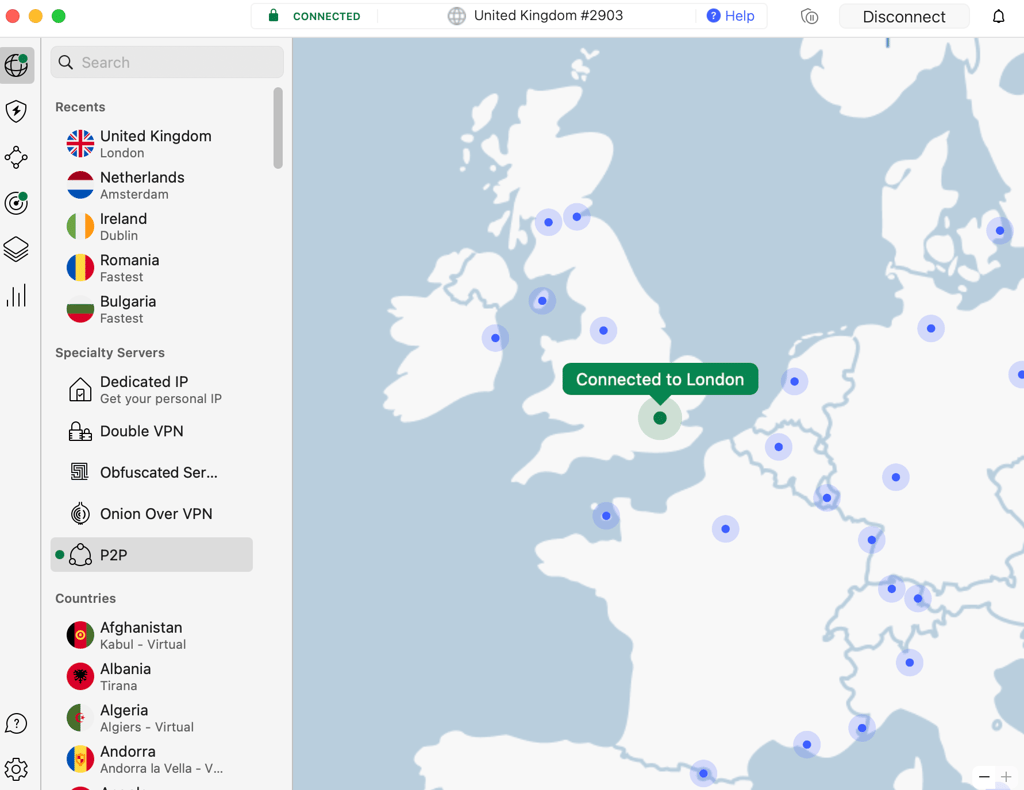Image resolution: width=1024 pixels, height=790 pixels.
Task: Click the Algeria flag icon
Action: point(80,718)
